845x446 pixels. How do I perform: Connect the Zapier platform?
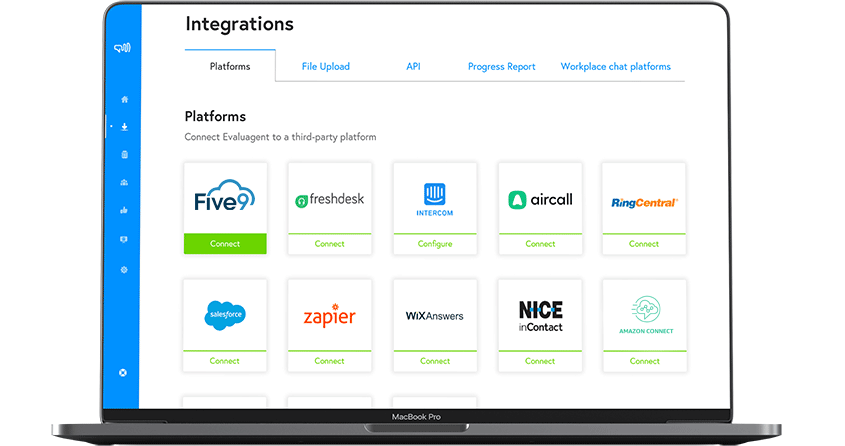[x=330, y=361]
